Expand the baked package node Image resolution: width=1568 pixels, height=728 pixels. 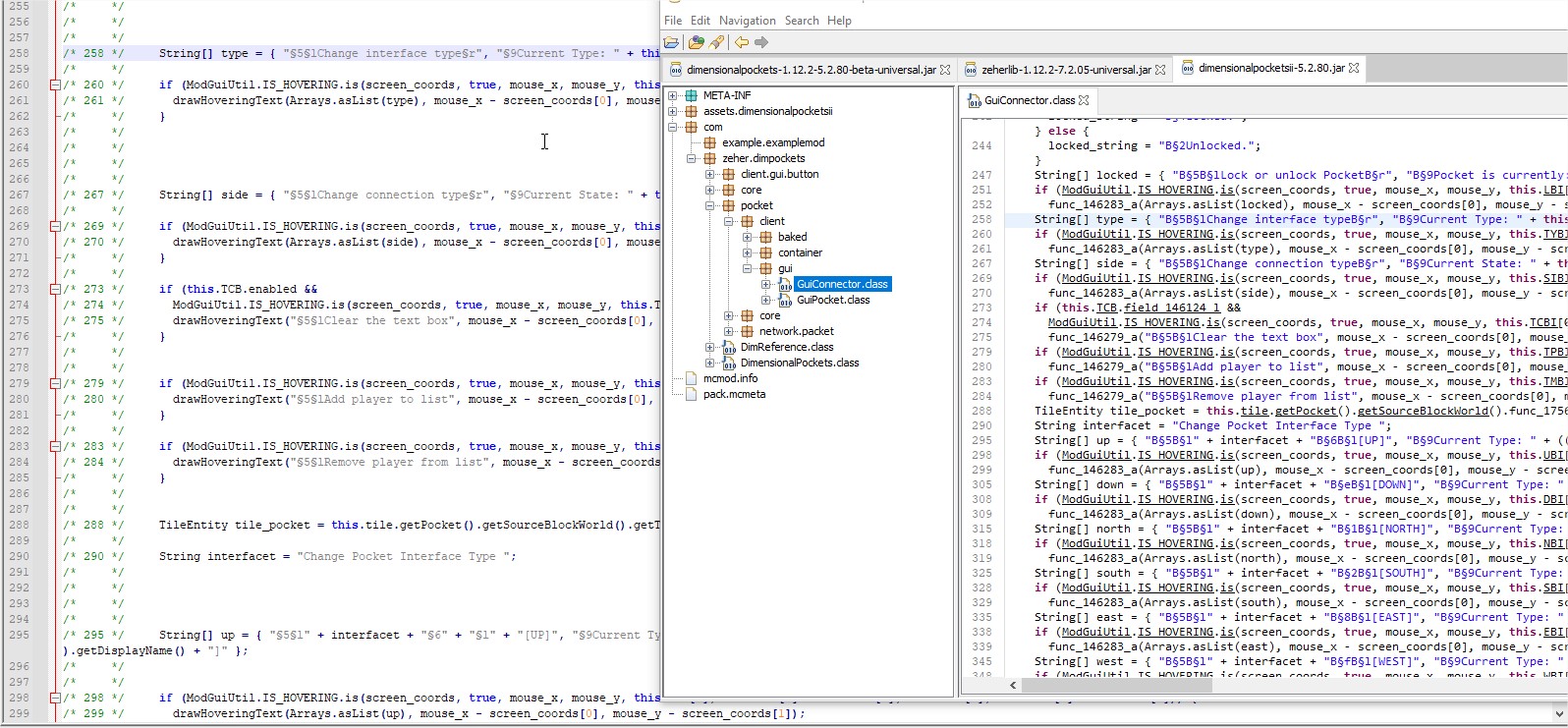[748, 237]
